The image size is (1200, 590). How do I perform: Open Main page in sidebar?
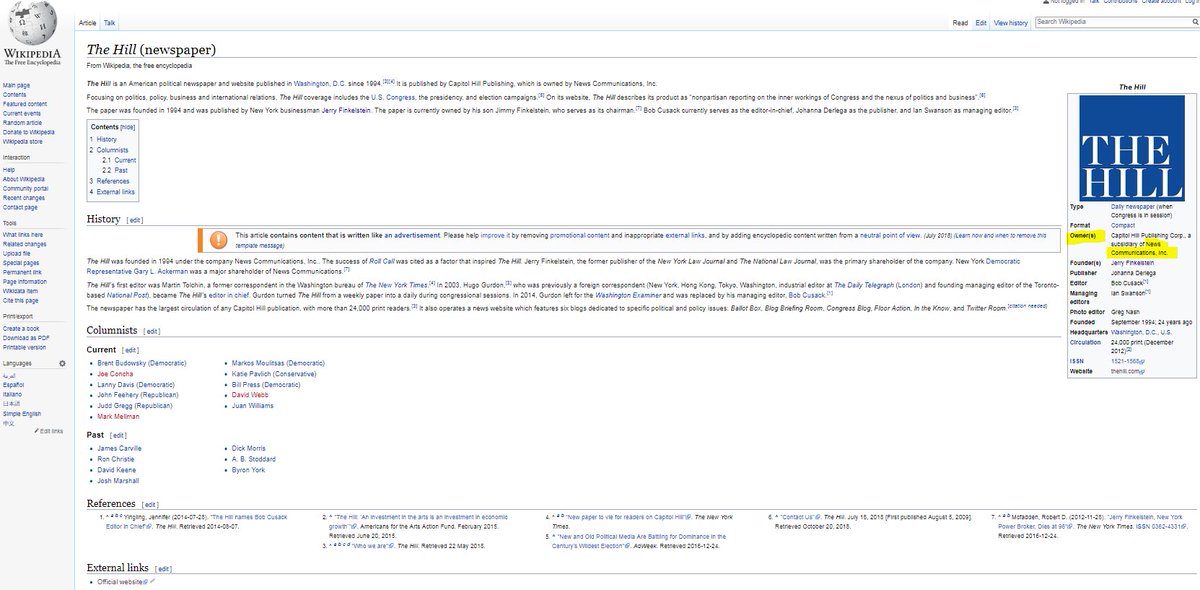point(16,86)
